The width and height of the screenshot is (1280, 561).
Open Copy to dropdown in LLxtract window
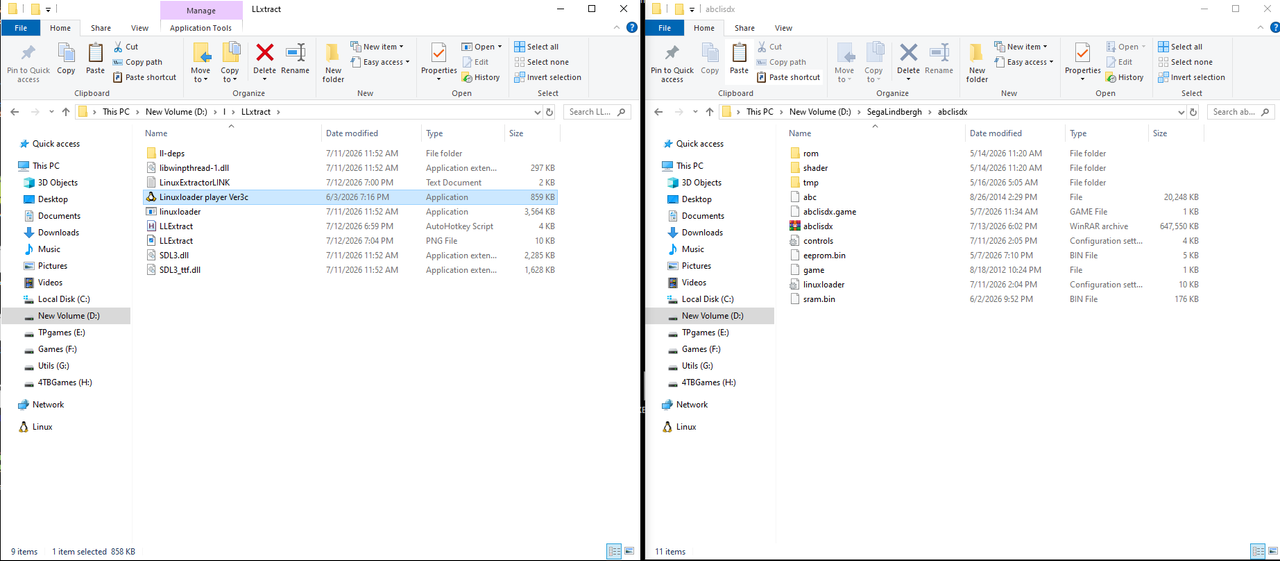230,62
